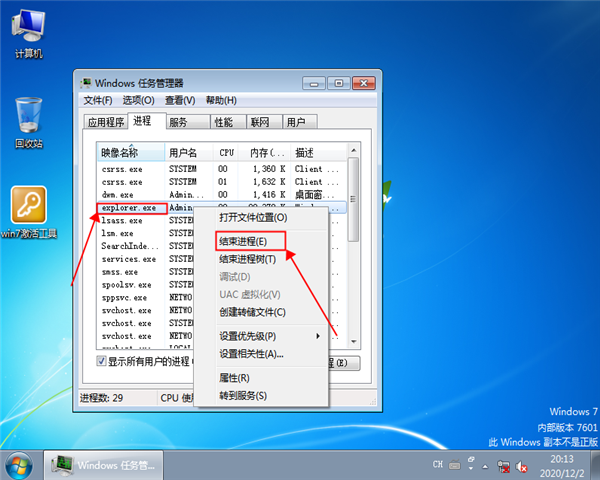Open the 文件(F) menu
This screenshot has height=480, width=600.
[x=98, y=100]
